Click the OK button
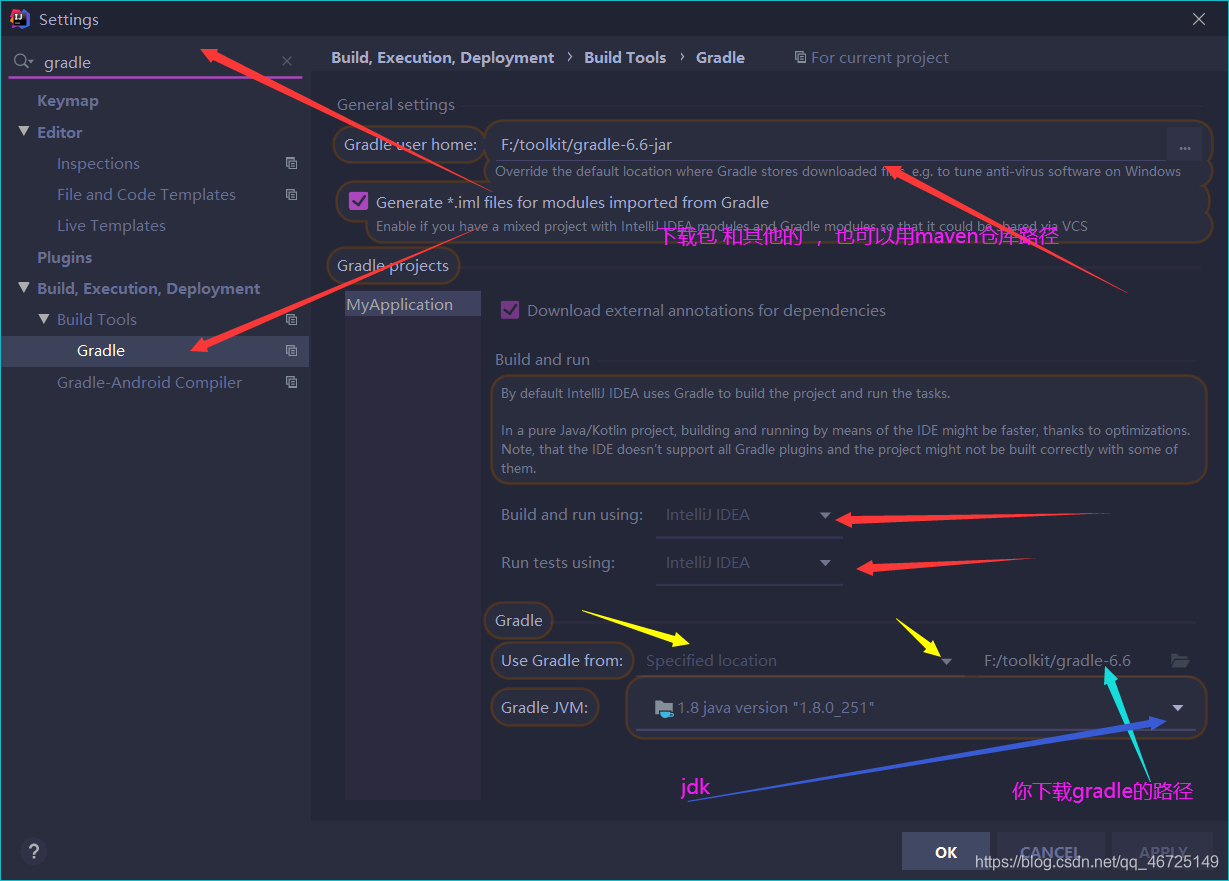1229x881 pixels. coord(946,852)
